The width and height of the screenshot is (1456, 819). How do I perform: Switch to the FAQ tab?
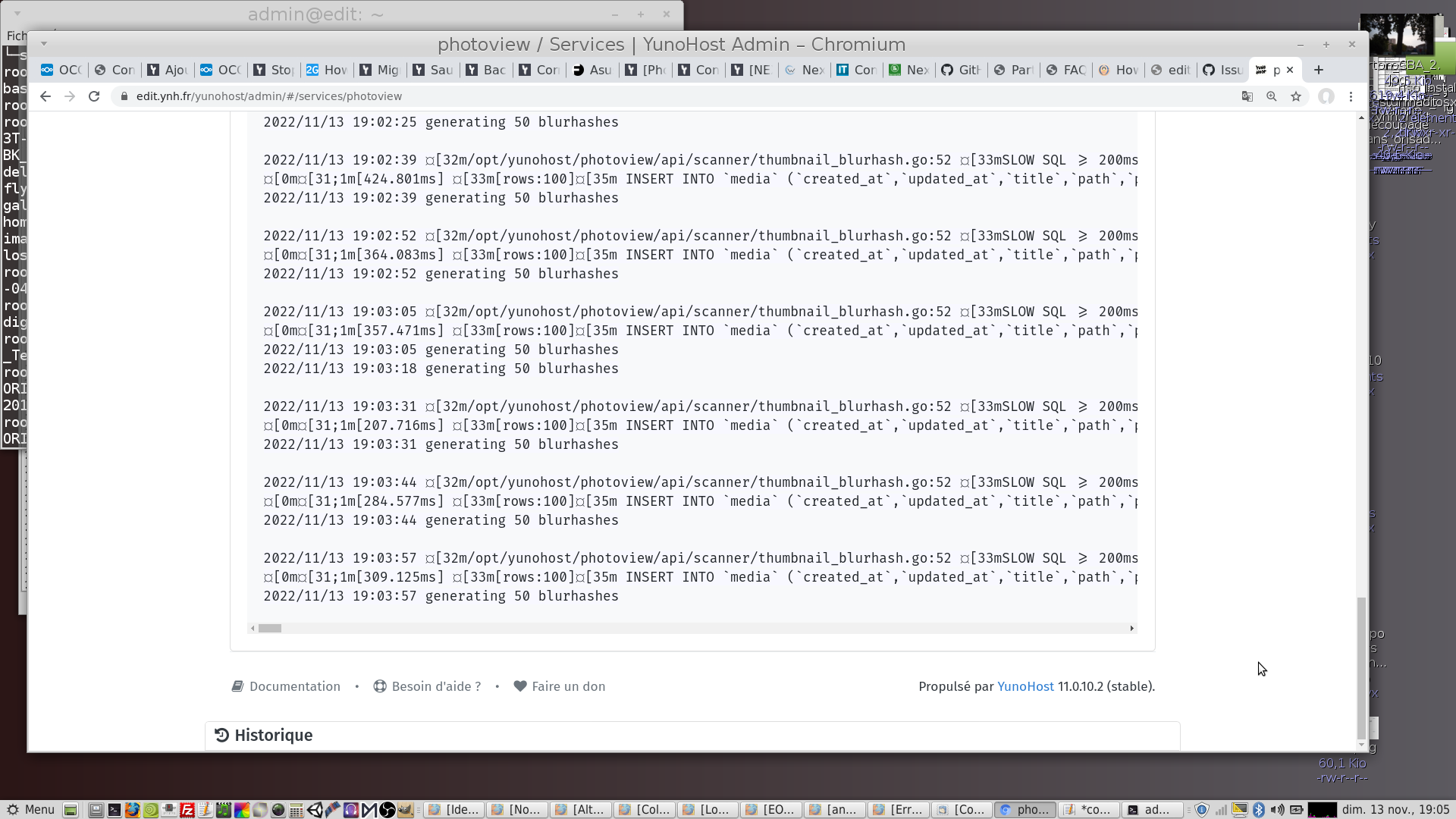click(x=1065, y=70)
